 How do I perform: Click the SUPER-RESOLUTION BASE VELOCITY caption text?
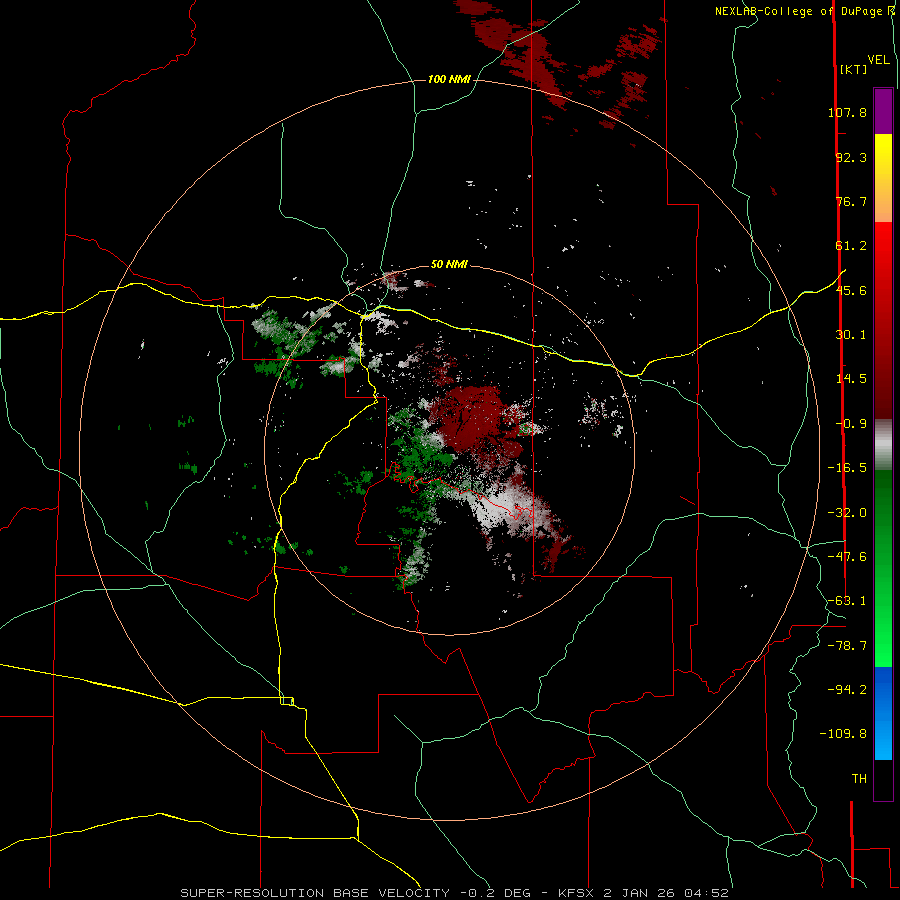(315, 893)
